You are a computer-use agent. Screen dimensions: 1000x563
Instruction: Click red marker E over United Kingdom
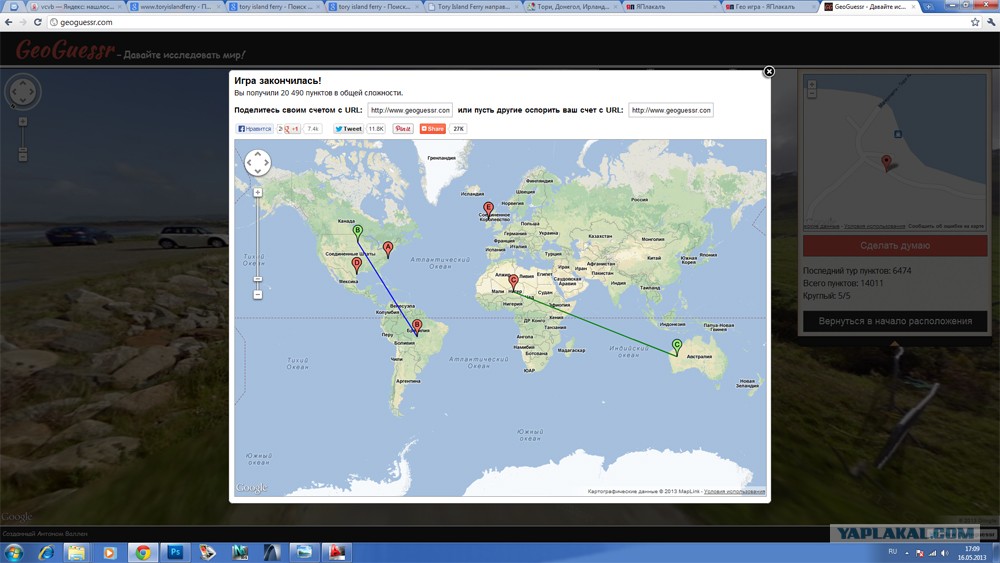coord(489,210)
